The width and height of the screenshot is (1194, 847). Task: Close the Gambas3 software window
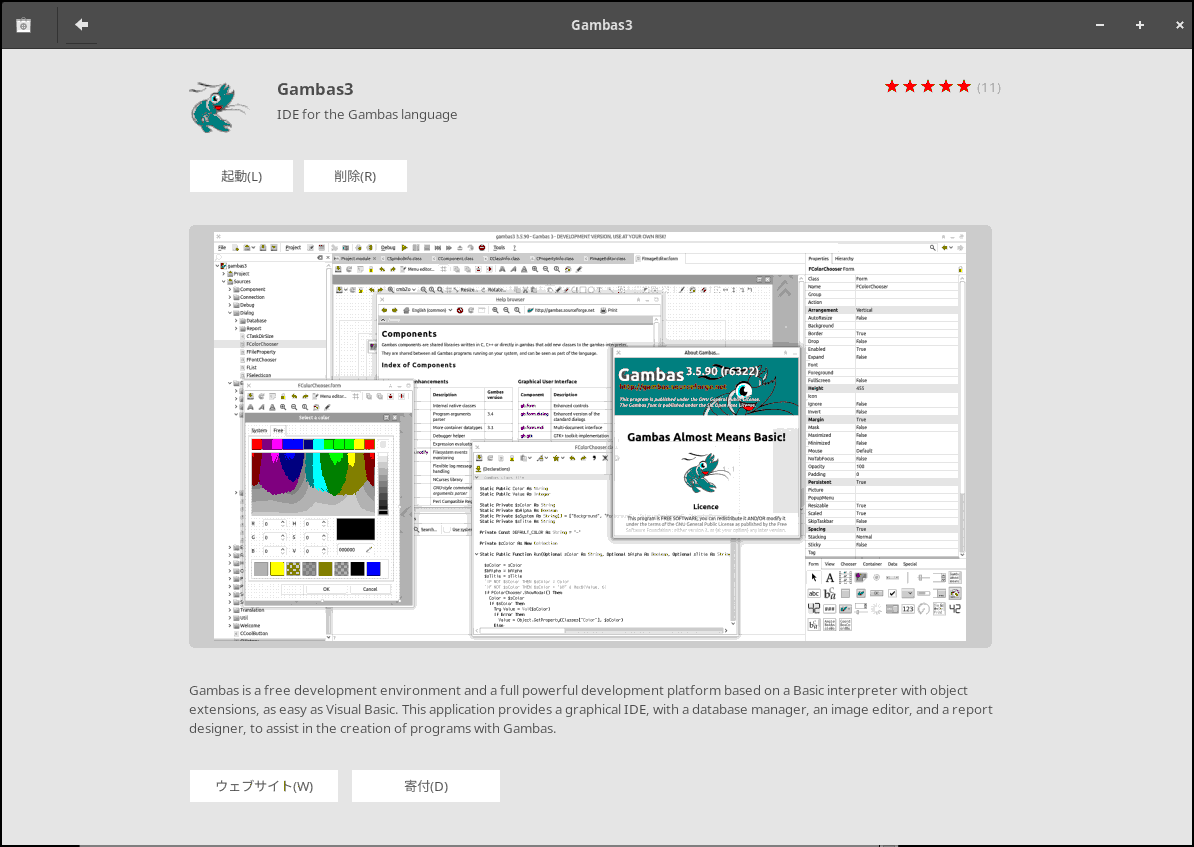tap(1180, 25)
